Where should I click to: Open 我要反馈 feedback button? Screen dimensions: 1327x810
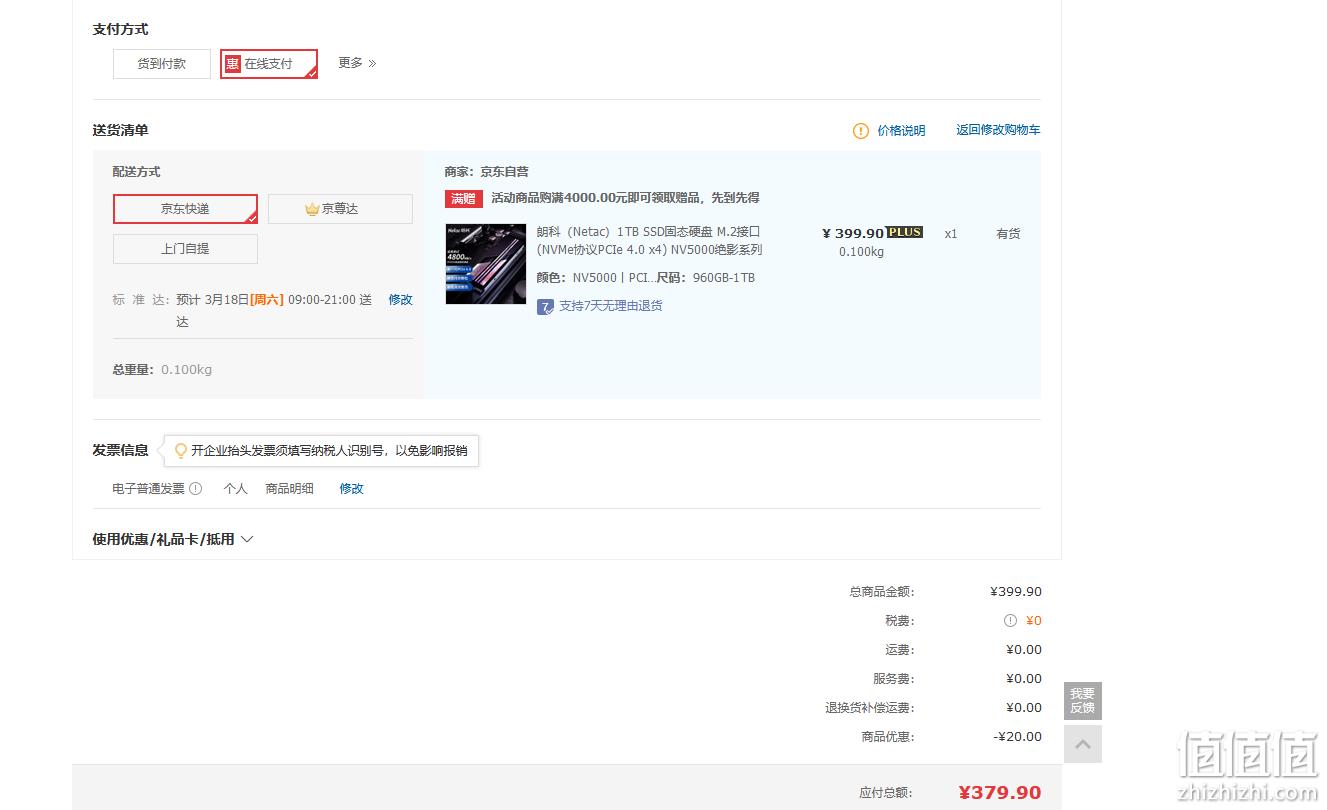(1083, 701)
